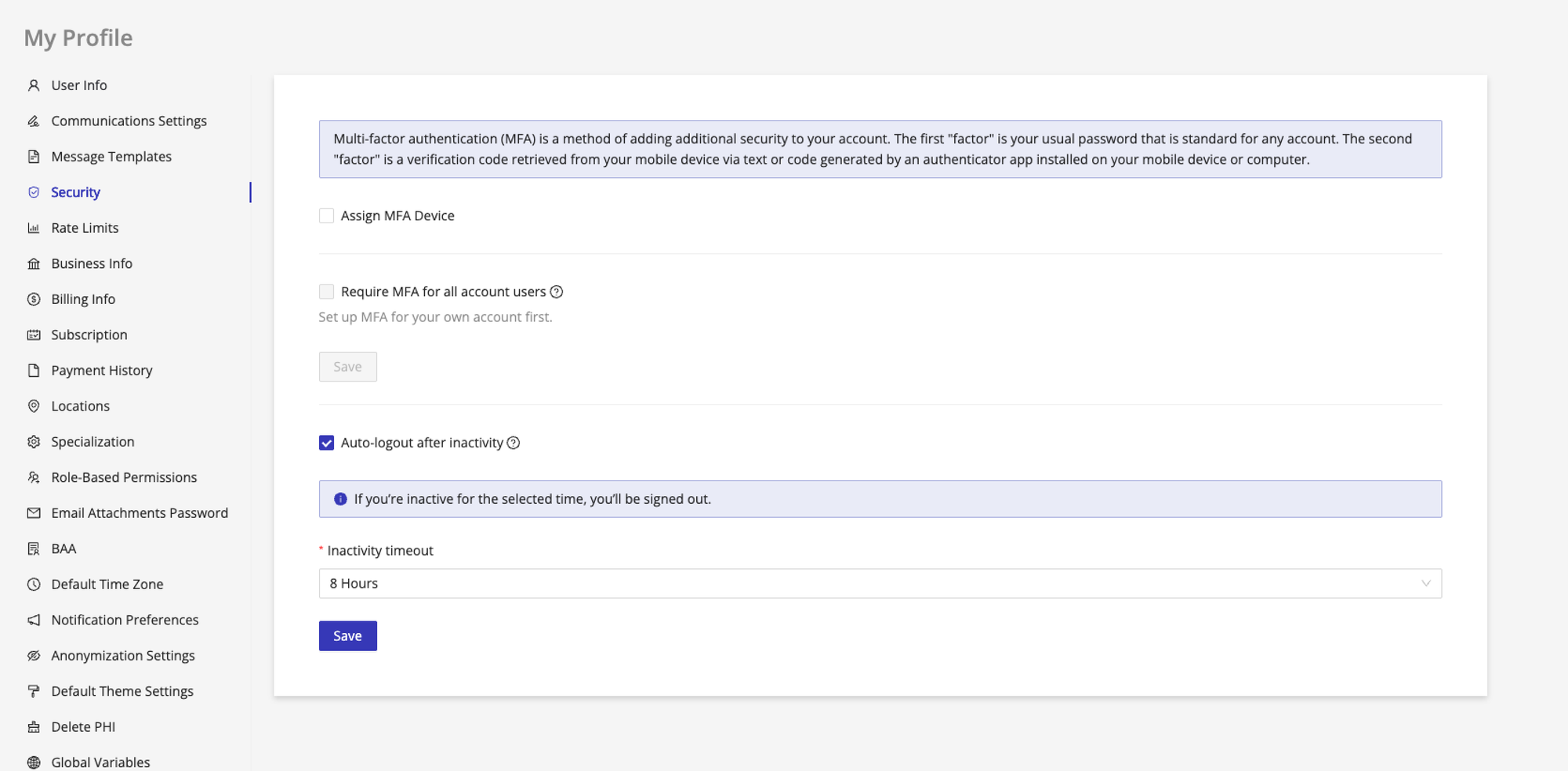Click the grayed-out Save button under MFA settings
1568x771 pixels.
coord(347,367)
